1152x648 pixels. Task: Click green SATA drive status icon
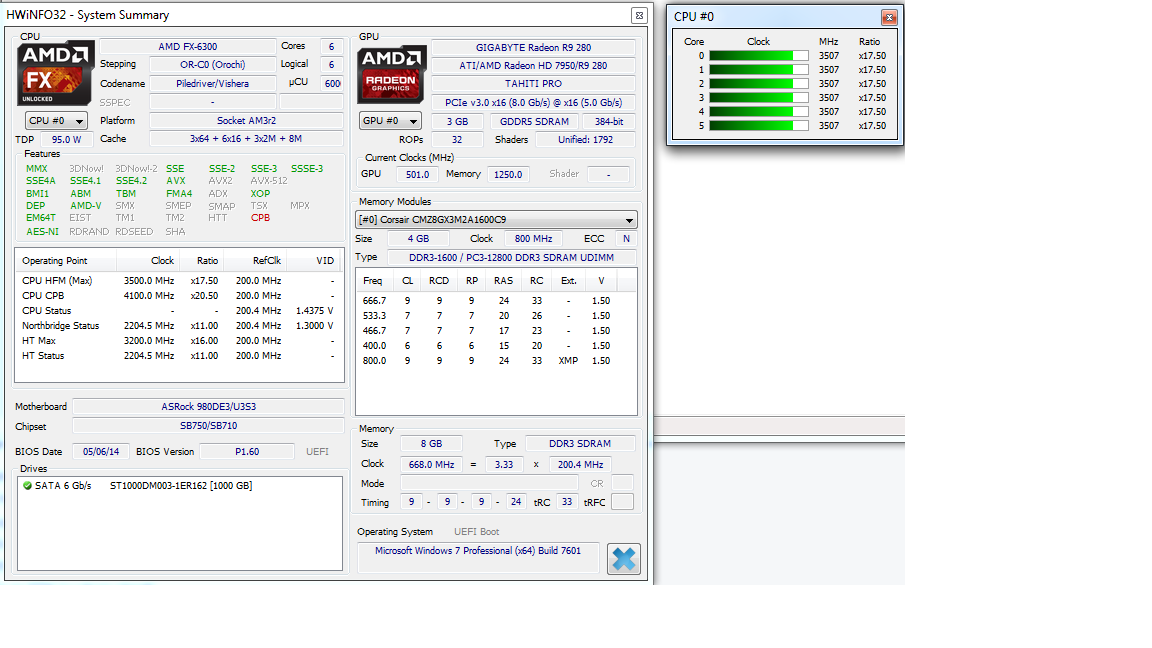point(27,486)
